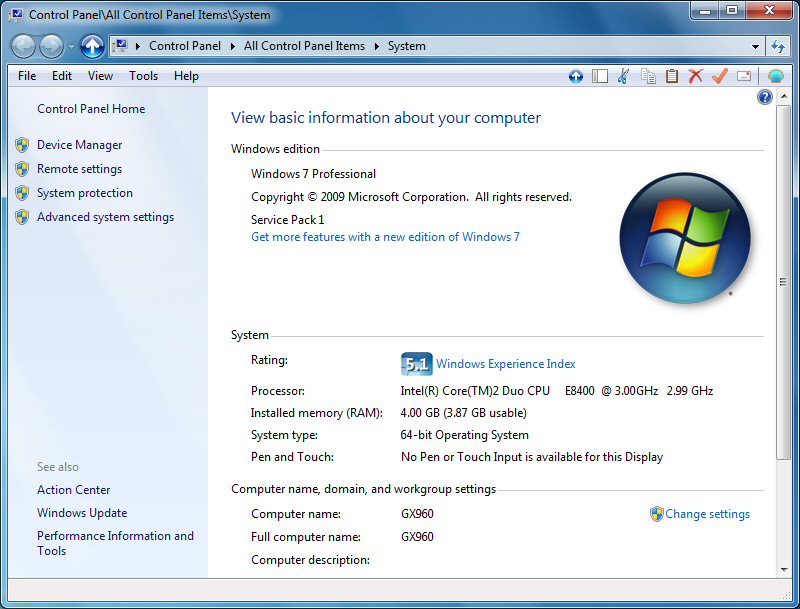Open the recent pages dropdown beside Forward
Image resolution: width=800 pixels, height=609 pixels.
71,47
